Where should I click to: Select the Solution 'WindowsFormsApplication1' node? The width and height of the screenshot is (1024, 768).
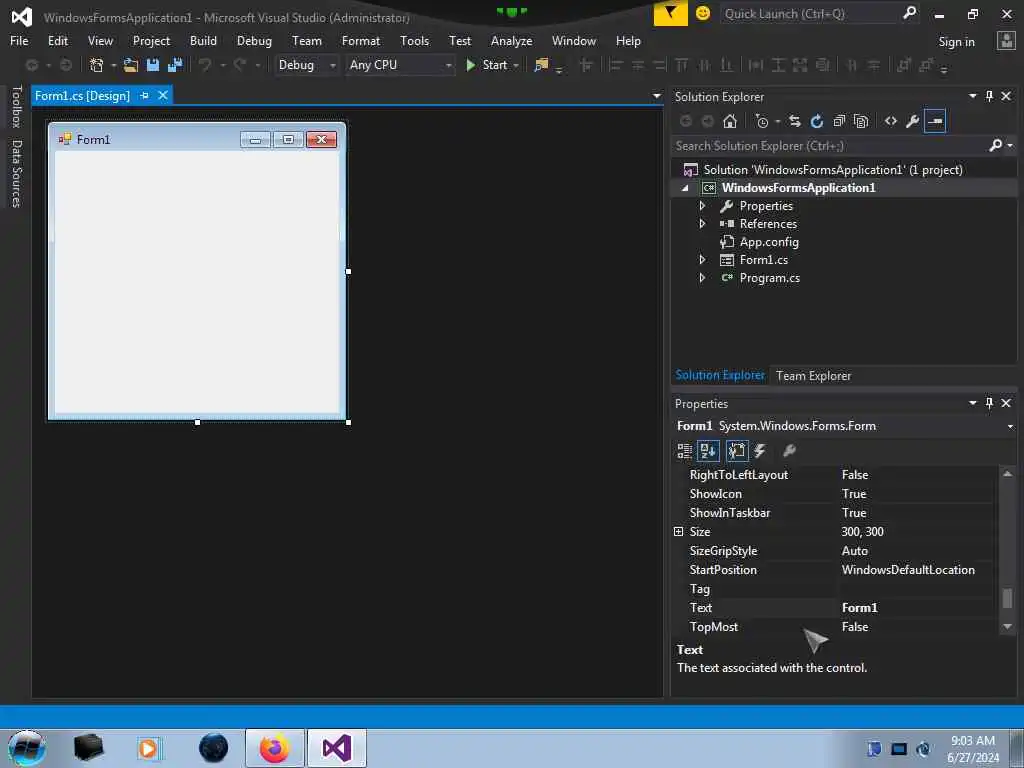tap(833, 170)
